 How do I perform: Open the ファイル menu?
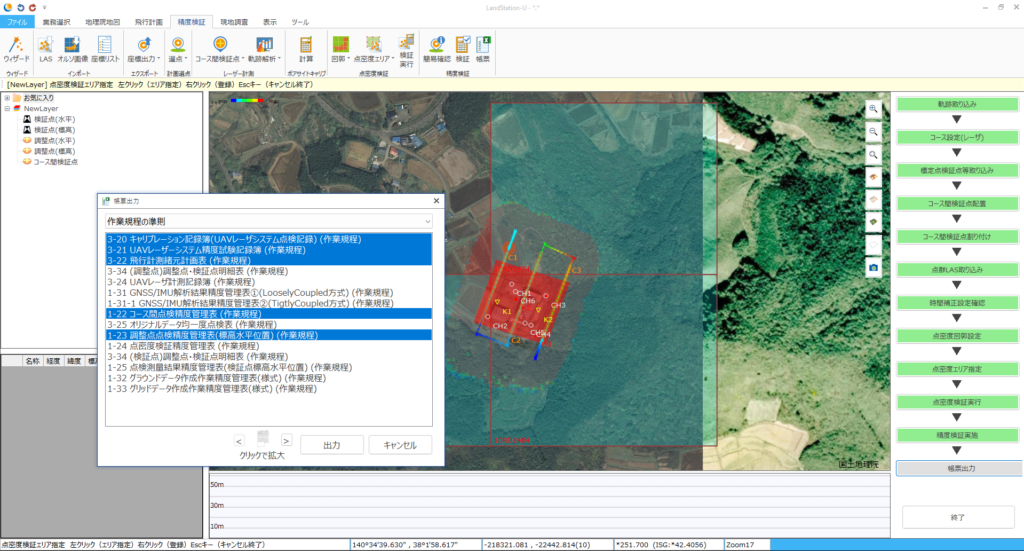tap(17, 21)
